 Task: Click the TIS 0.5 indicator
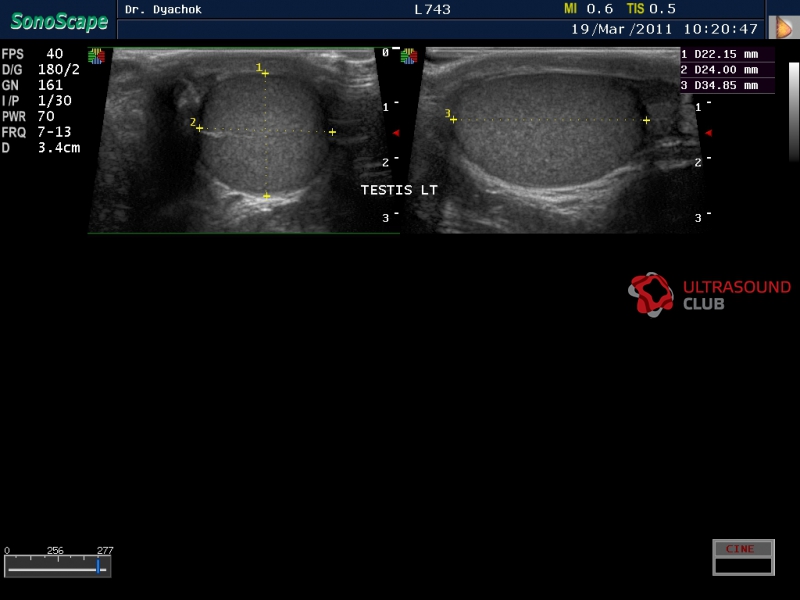click(x=652, y=9)
